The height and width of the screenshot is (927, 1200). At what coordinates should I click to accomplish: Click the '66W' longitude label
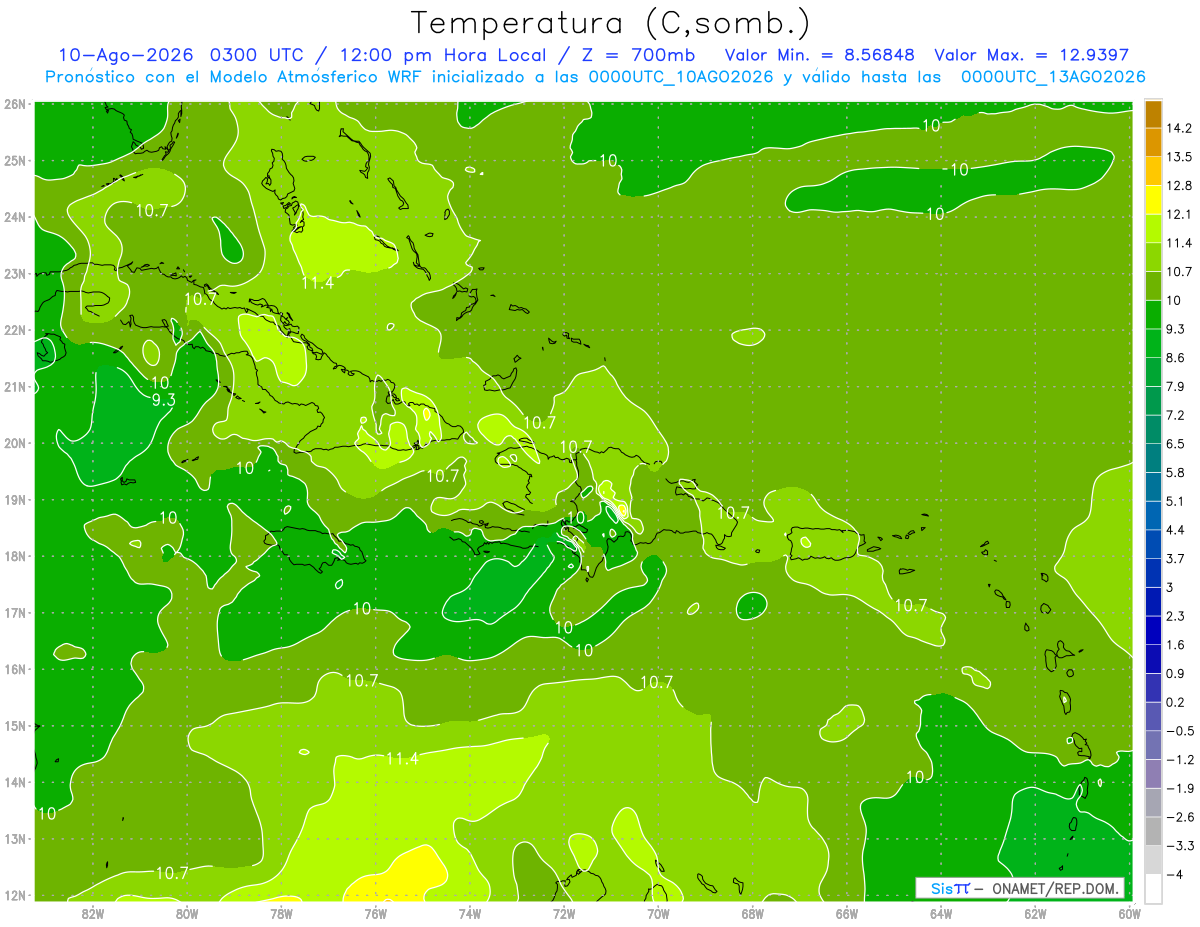pos(846,913)
